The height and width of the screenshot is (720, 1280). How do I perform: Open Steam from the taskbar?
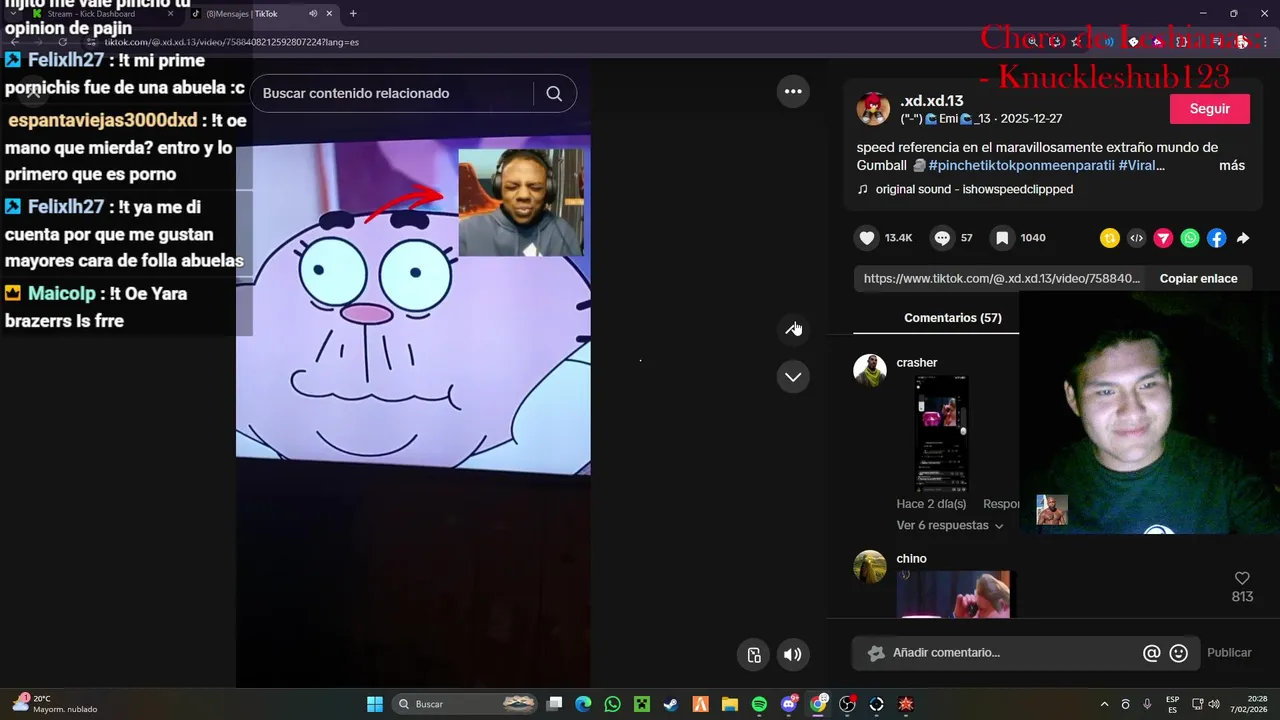pos(671,704)
